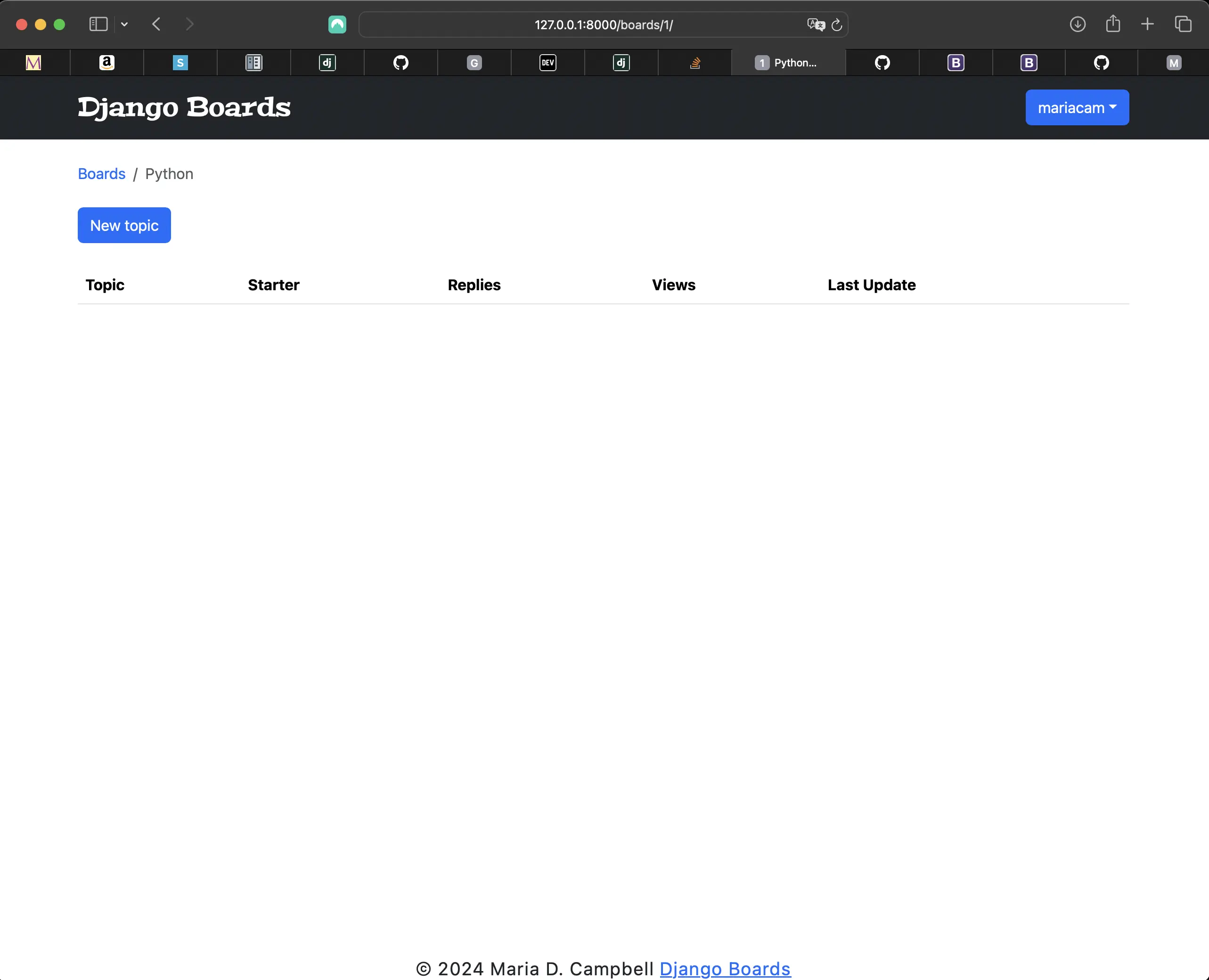Minimize the window with yellow button
This screenshot has height=980, width=1209.
coord(41,24)
